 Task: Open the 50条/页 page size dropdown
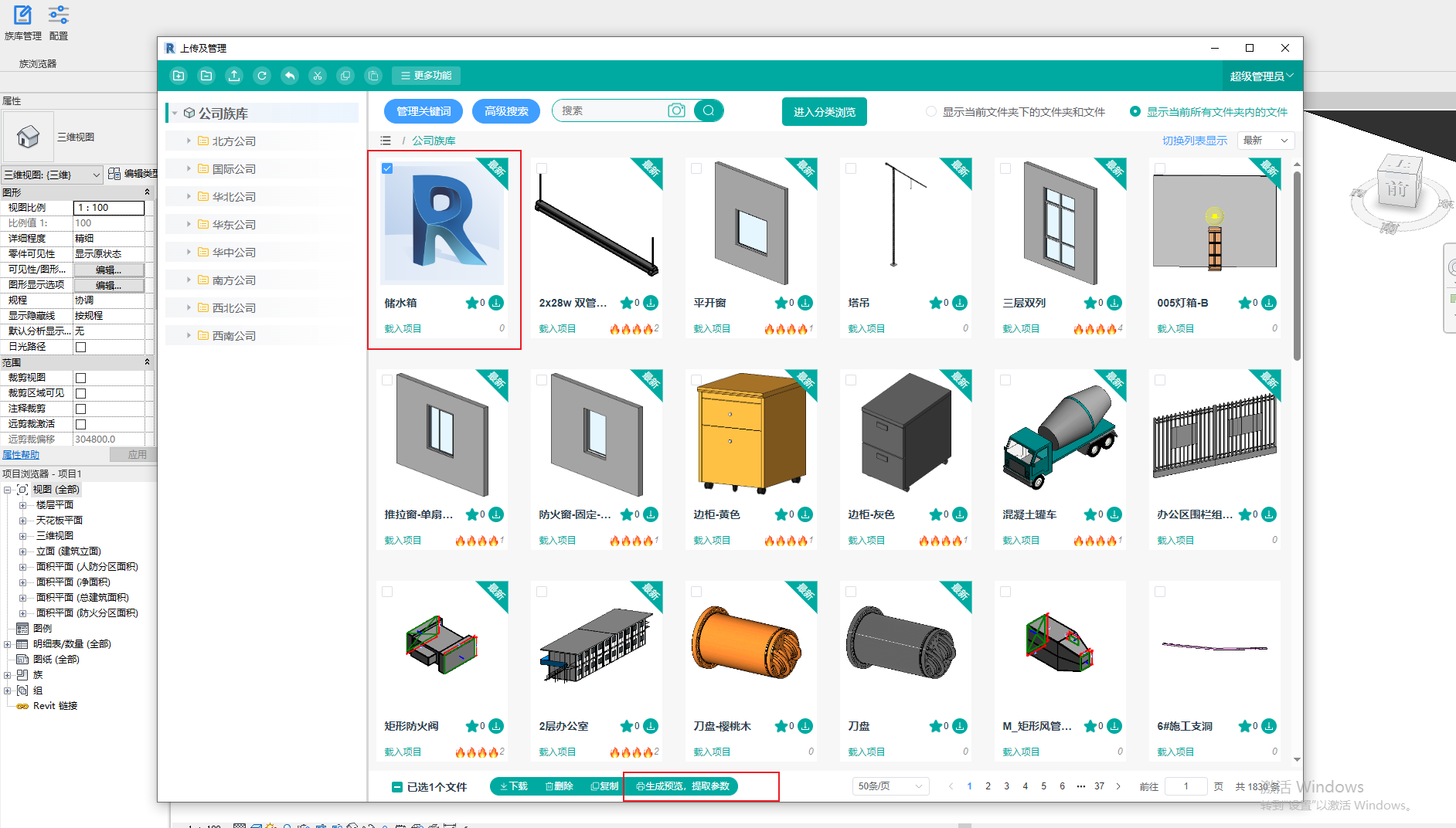point(890,786)
